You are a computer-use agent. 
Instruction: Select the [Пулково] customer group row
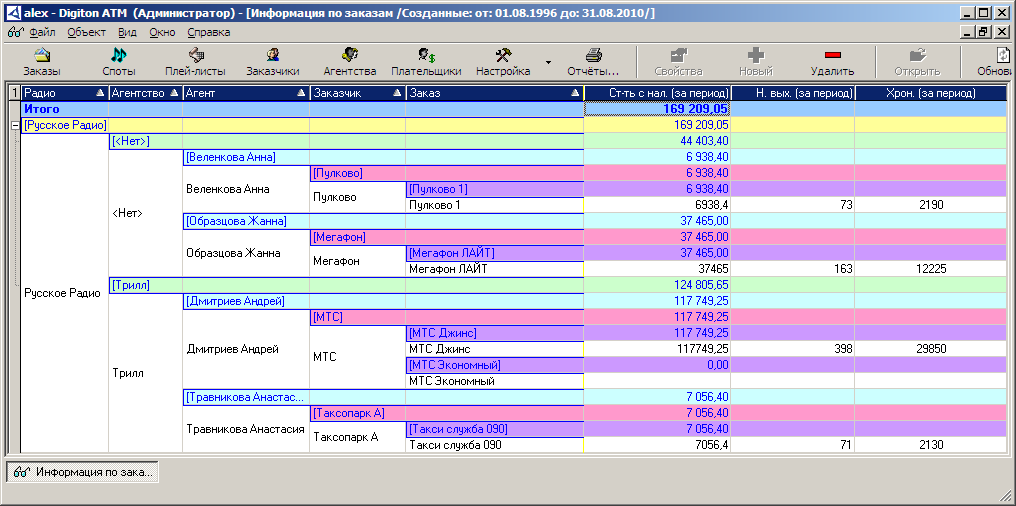coord(658,173)
